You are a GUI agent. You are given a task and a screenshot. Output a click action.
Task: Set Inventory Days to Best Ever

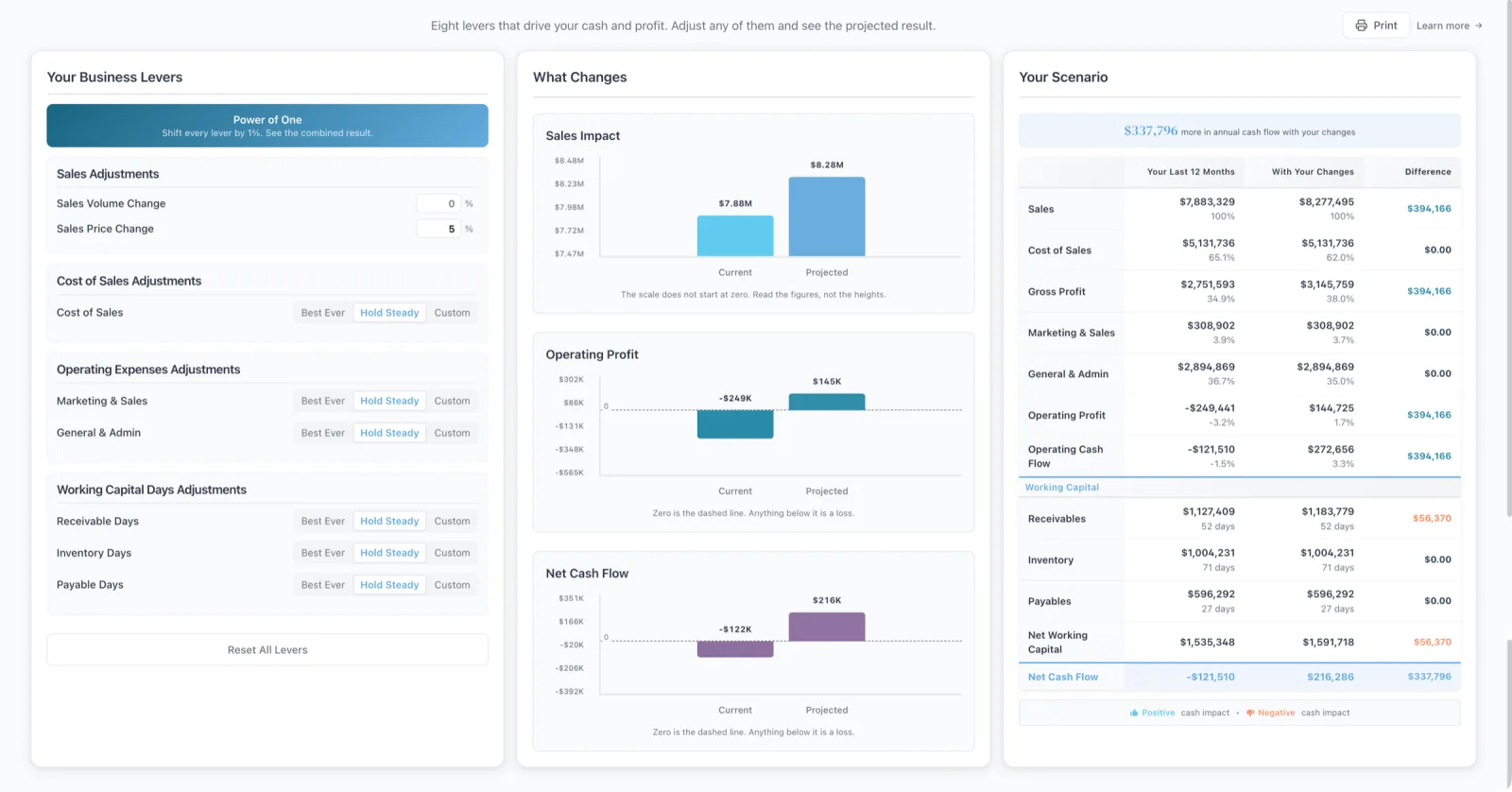pyautogui.click(x=323, y=553)
